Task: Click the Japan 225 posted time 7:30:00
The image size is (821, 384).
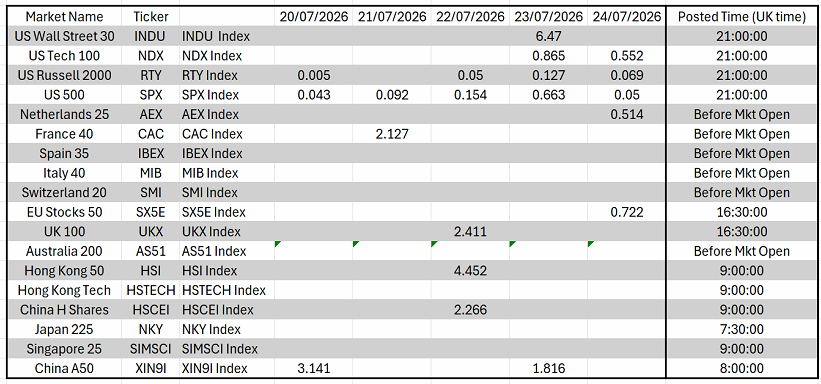Action: coord(741,330)
